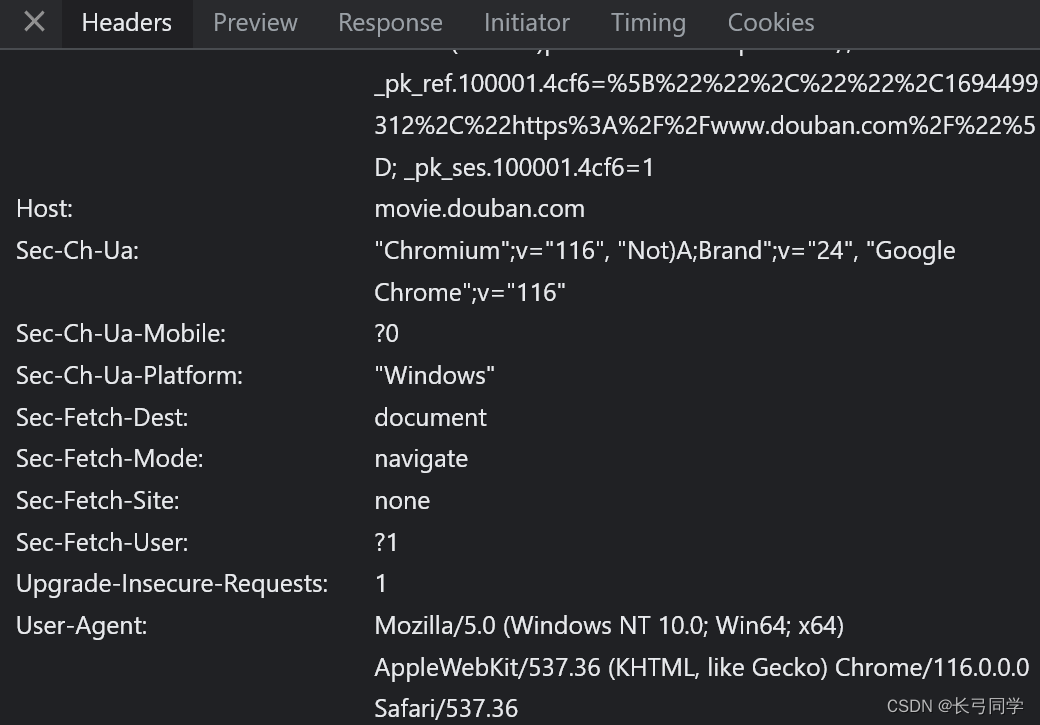This screenshot has width=1040, height=725.
Task: Click the Sec-Ch-Ua-Mobile header label
Action: point(120,334)
